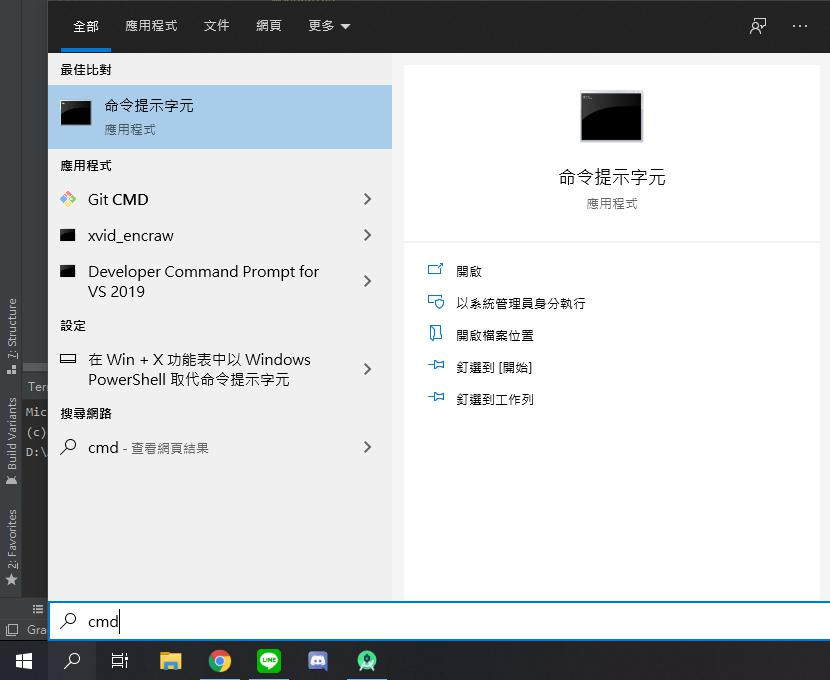Choose 以系統管理員身分執行
Viewport: 830px width, 680px height.
pos(521,303)
